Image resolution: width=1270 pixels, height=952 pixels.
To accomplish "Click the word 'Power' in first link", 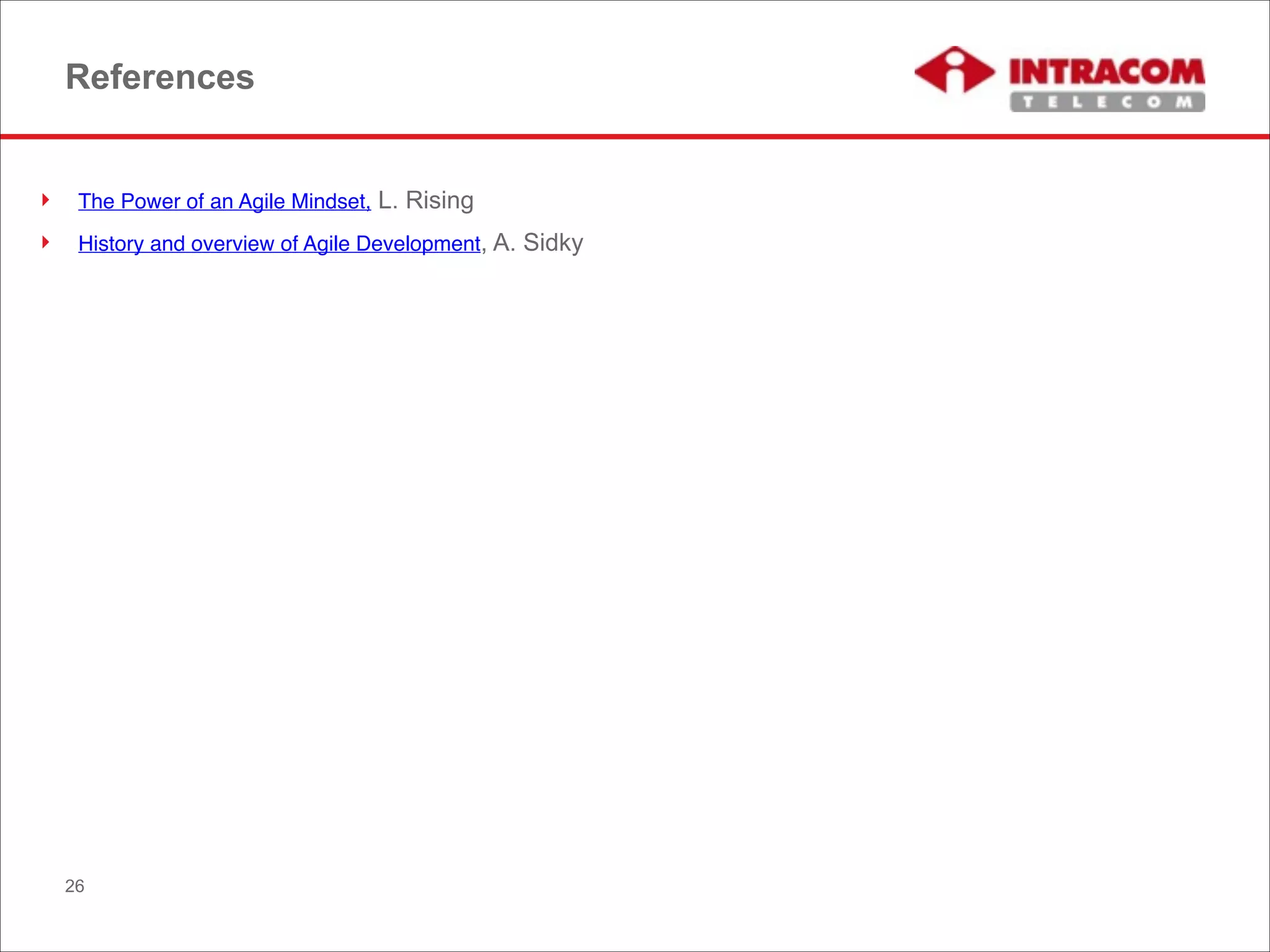I will point(150,201).
